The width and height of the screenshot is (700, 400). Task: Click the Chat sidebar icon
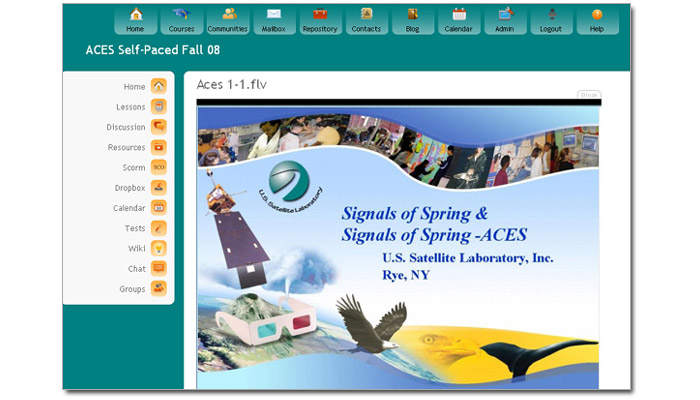tap(158, 268)
